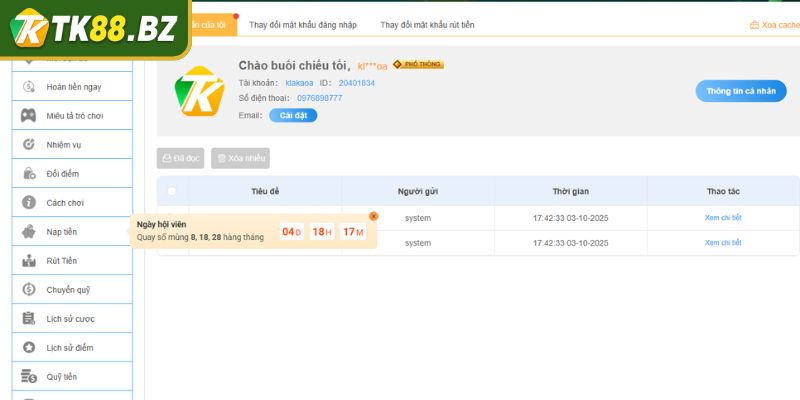This screenshot has width=800, height=400.
Task: Click the Rút Tiền withdraw icon
Action: tap(28, 261)
